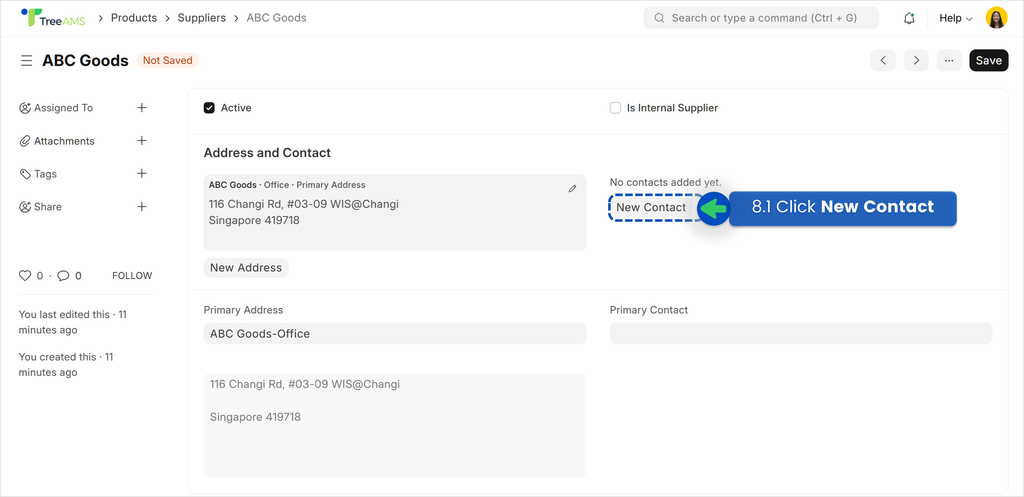The height and width of the screenshot is (497, 1024).
Task: Go to next record arrow
Action: pyautogui.click(x=916, y=60)
